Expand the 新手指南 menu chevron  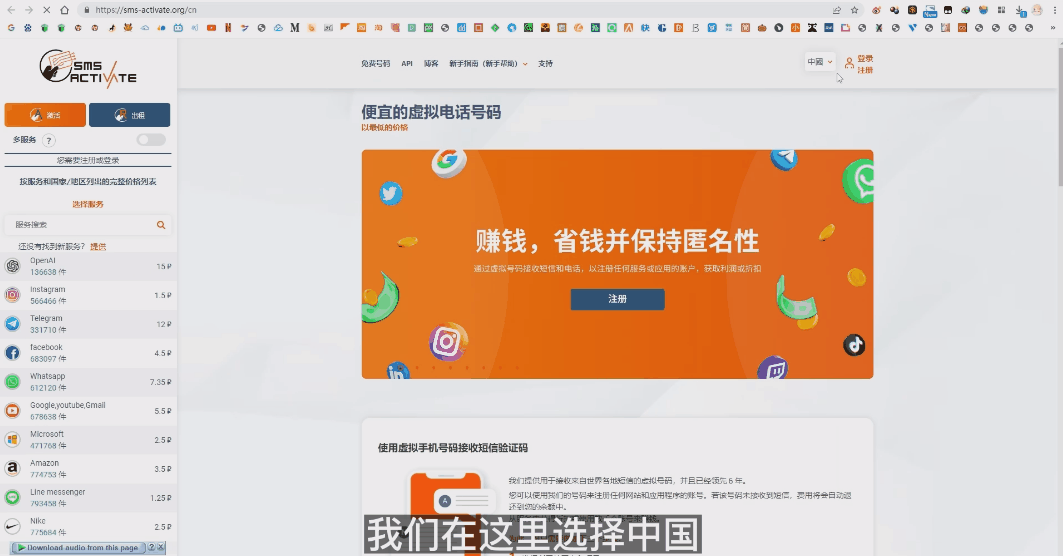(525, 64)
